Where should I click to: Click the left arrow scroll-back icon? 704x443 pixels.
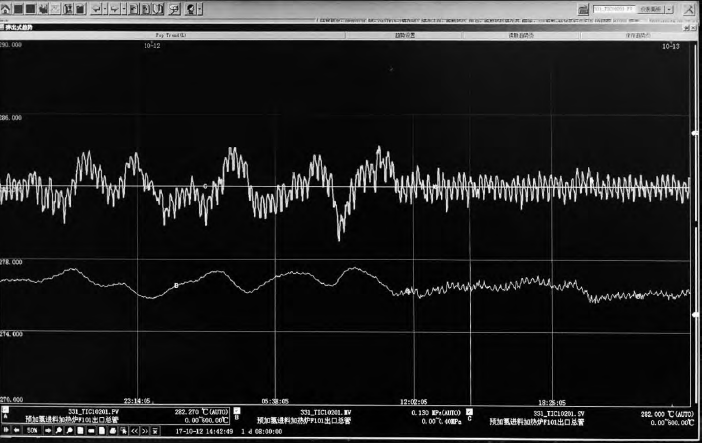pos(17,430)
